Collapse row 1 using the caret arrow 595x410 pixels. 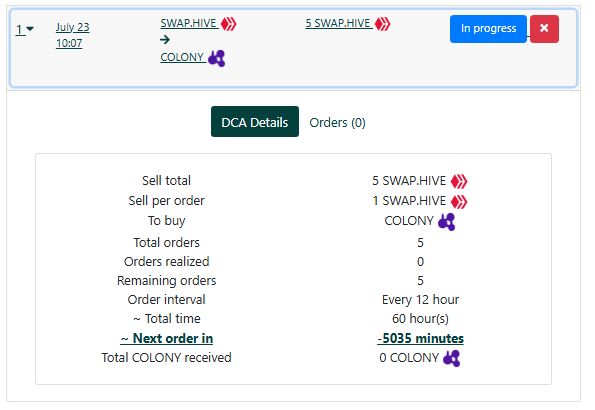[x=30, y=29]
